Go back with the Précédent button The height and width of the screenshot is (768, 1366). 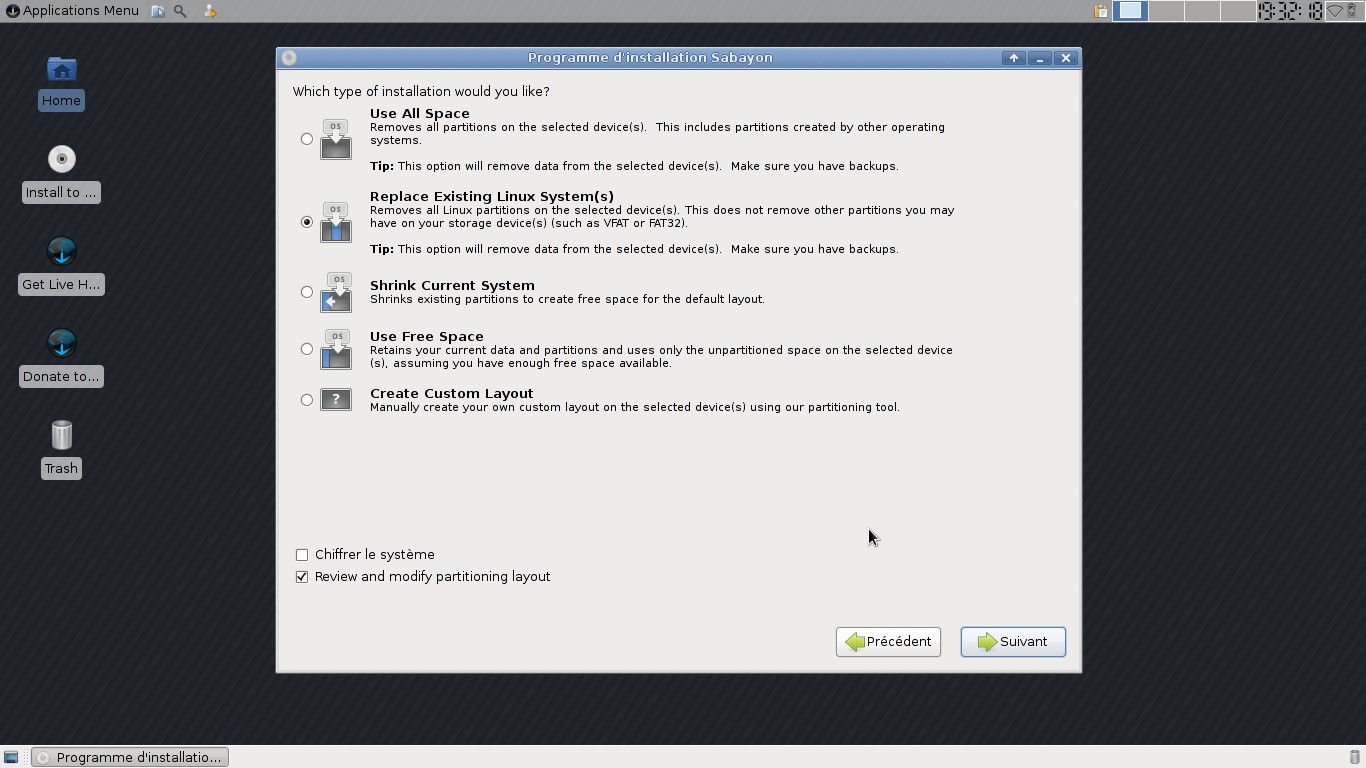coord(888,642)
